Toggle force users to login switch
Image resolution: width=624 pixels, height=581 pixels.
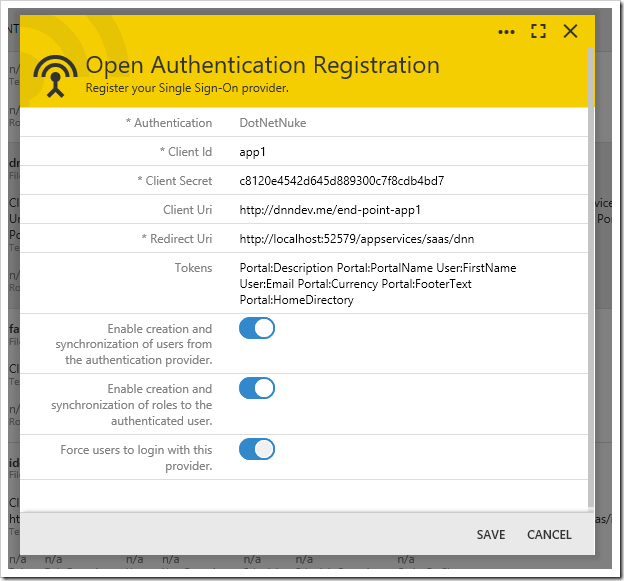coord(257,449)
